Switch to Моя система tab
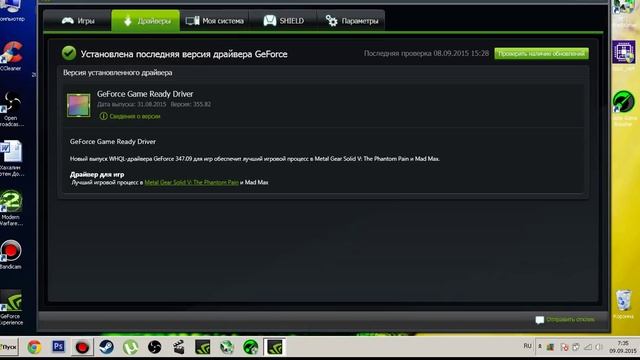Viewport: 640px width, 360px height. click(214, 21)
